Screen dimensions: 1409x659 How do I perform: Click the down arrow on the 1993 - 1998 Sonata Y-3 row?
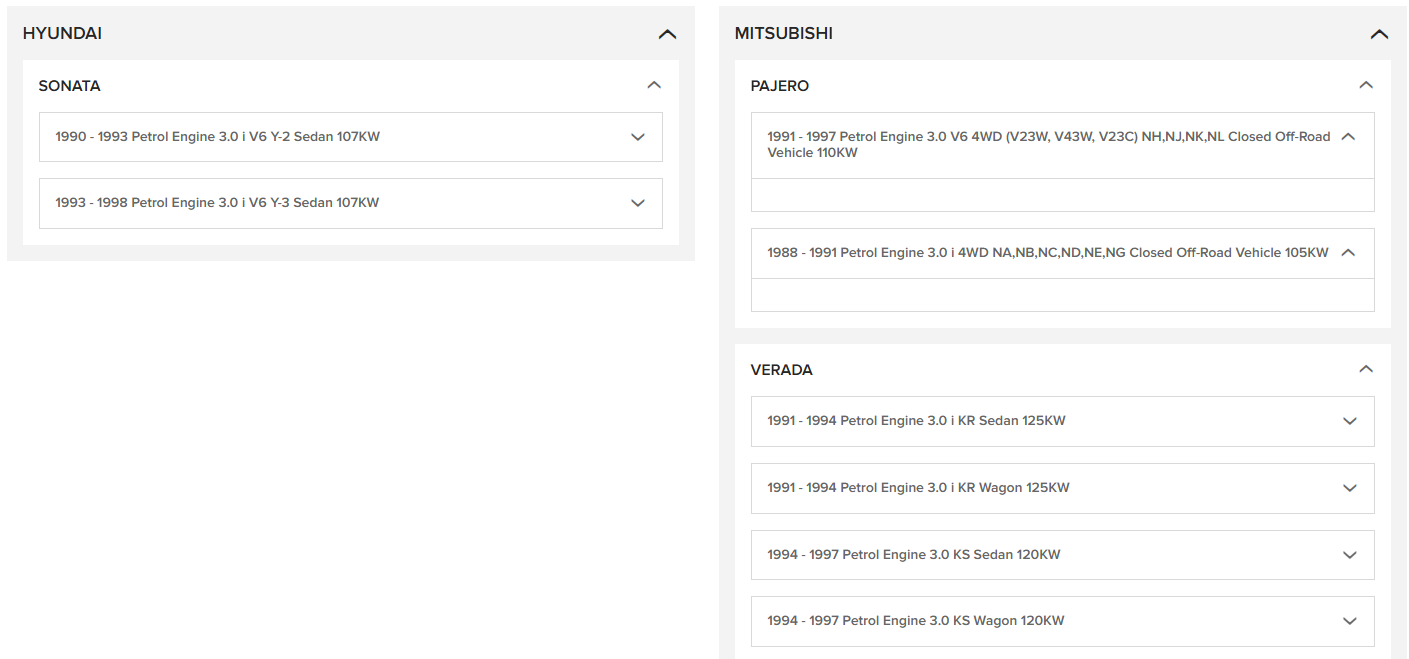coord(638,203)
